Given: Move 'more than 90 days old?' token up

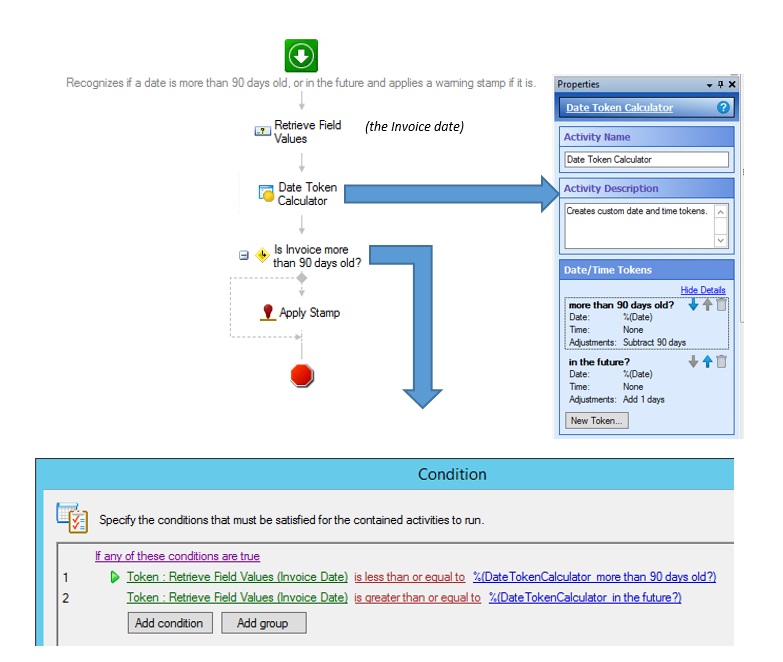Looking at the screenshot, I should click(x=708, y=305).
